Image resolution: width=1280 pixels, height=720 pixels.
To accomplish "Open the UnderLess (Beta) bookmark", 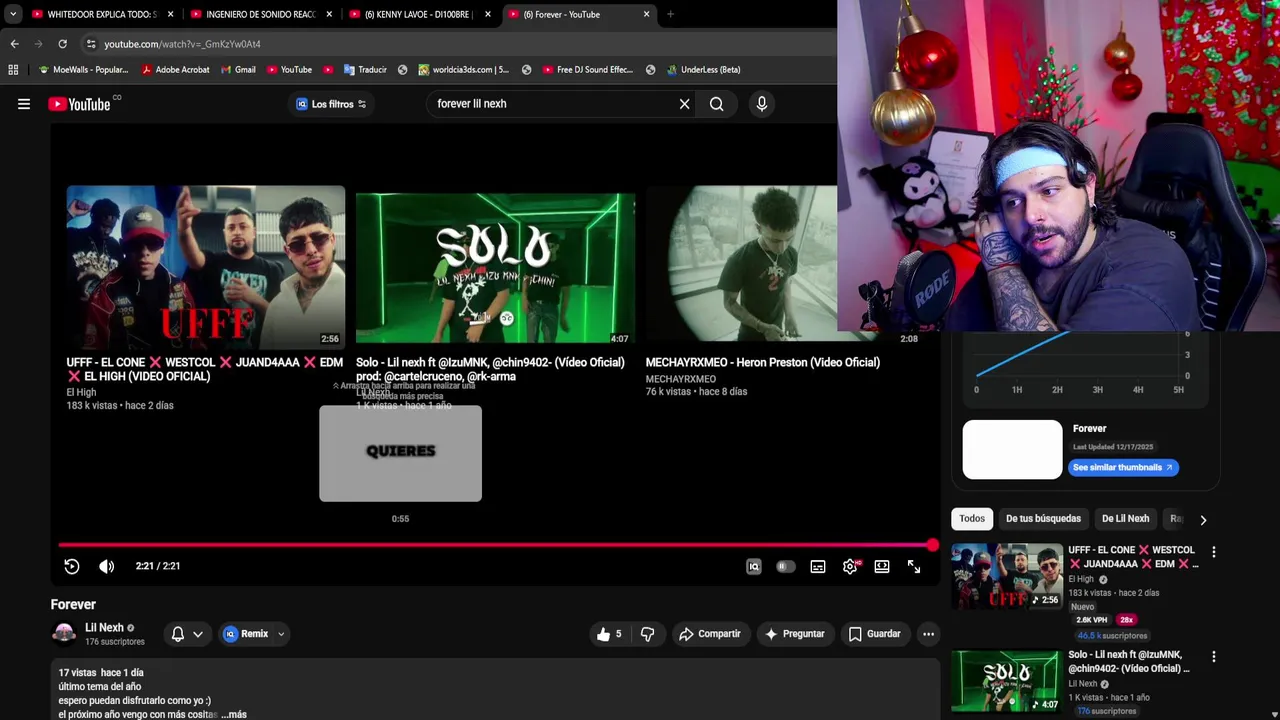I will [702, 70].
